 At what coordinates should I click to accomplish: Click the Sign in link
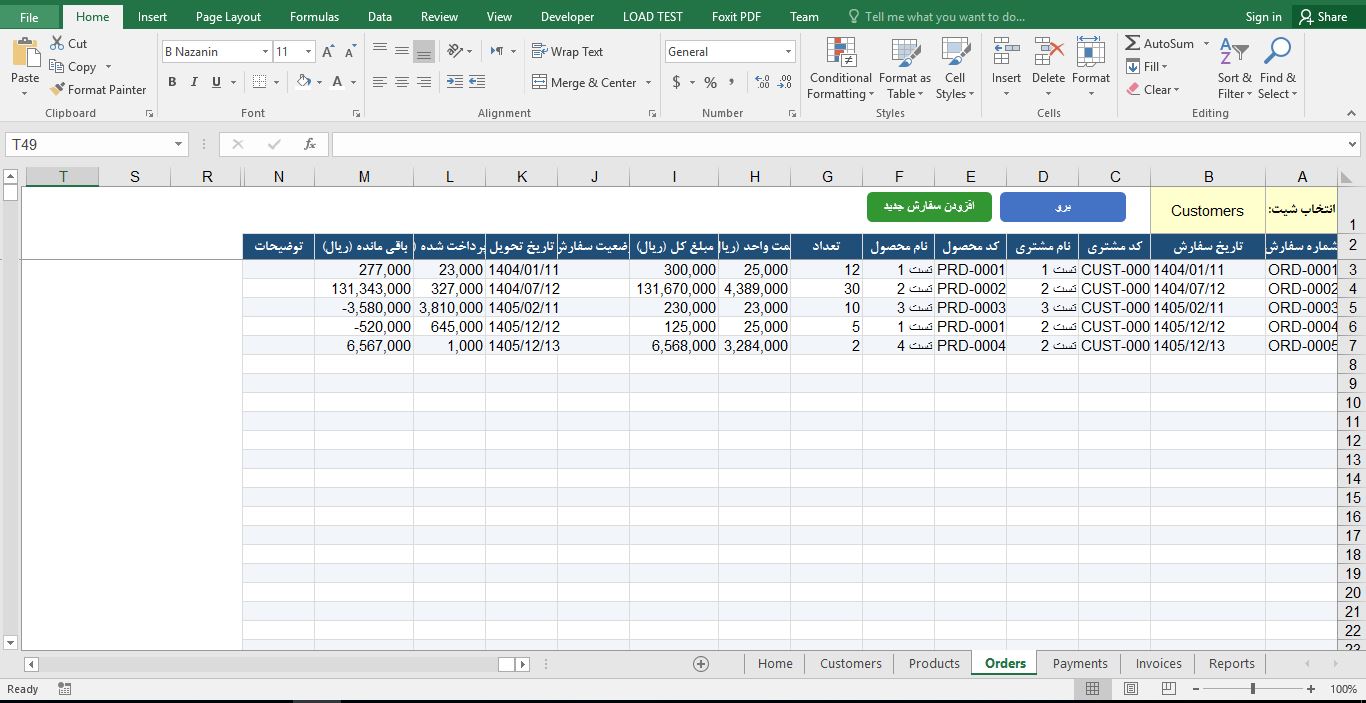[x=1263, y=16]
